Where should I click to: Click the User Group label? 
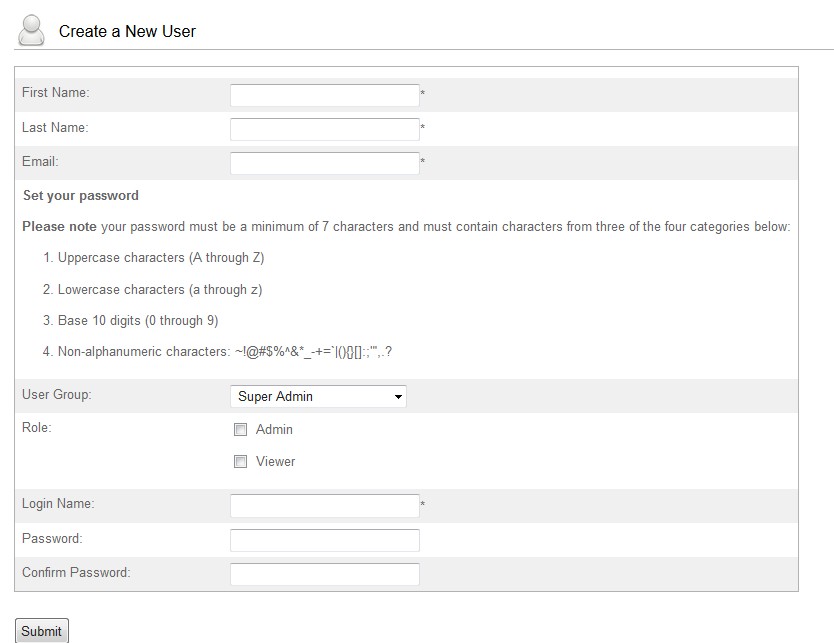[x=56, y=395]
